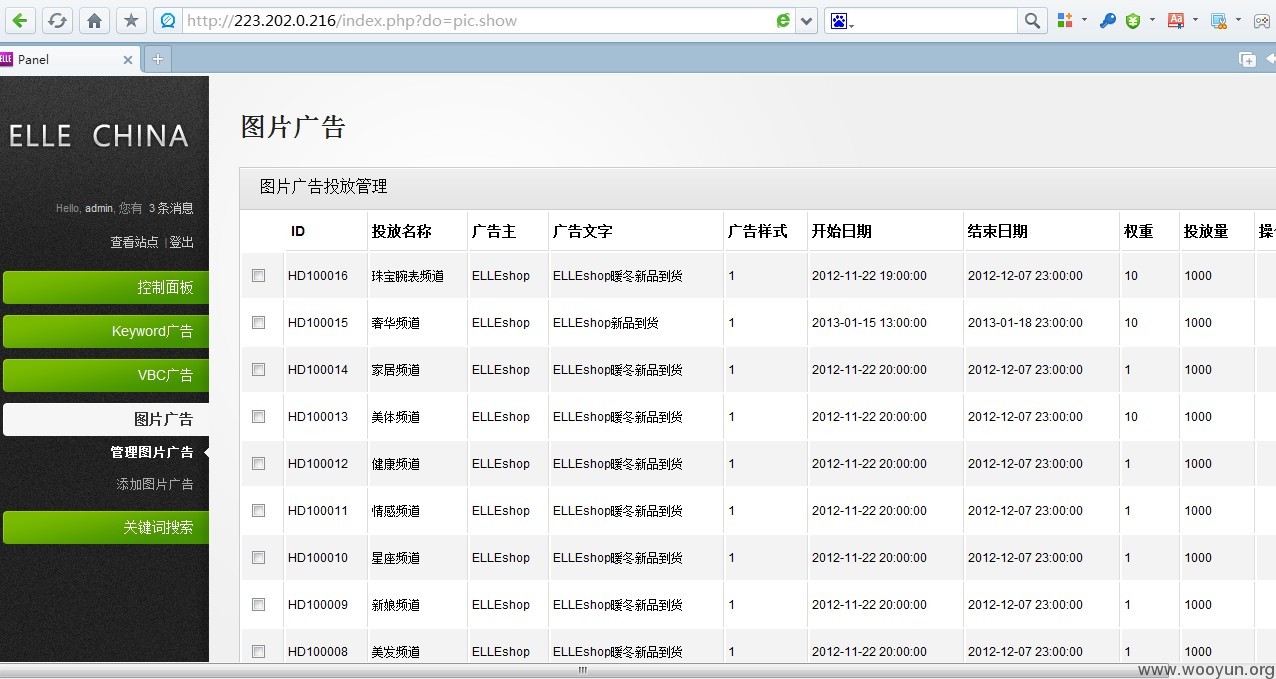Viewport: 1276px width, 679px height.
Task: Click the 珠宝腕表频道 cell
Action: (407, 276)
